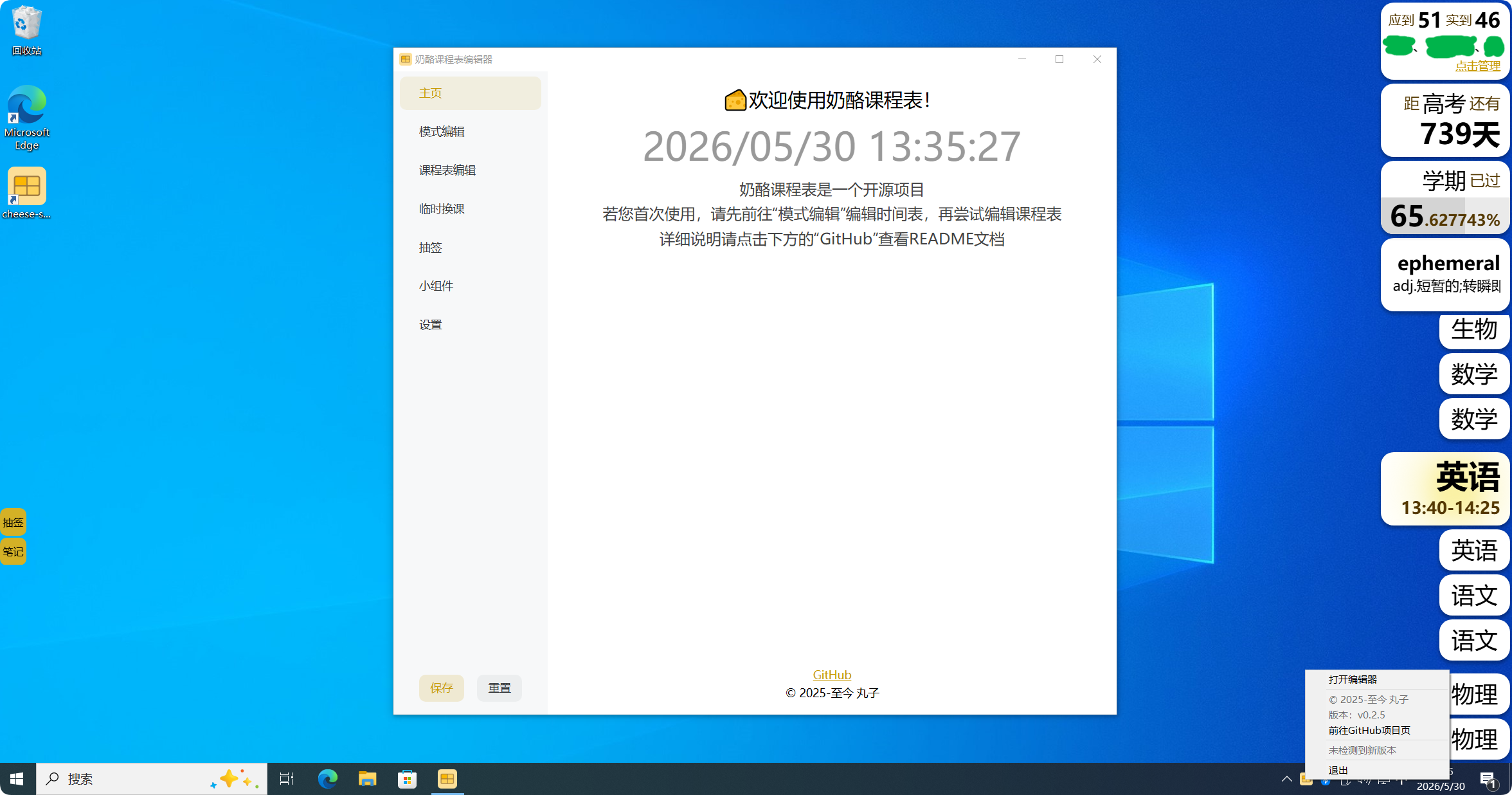Choose 打开编辑器 in tray menu
The image size is (1512, 795).
tap(1377, 679)
